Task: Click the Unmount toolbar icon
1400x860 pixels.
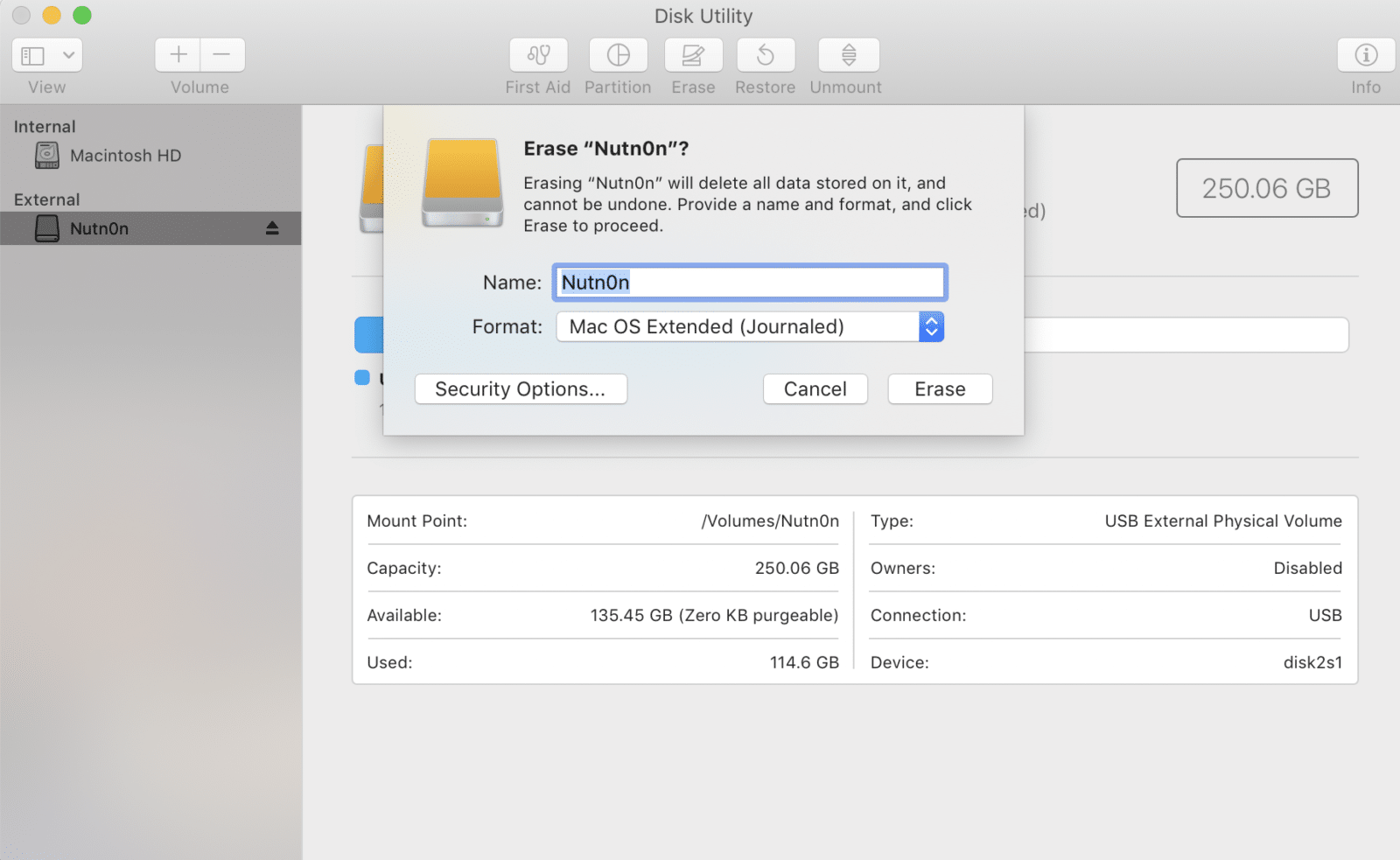Action: 848,55
